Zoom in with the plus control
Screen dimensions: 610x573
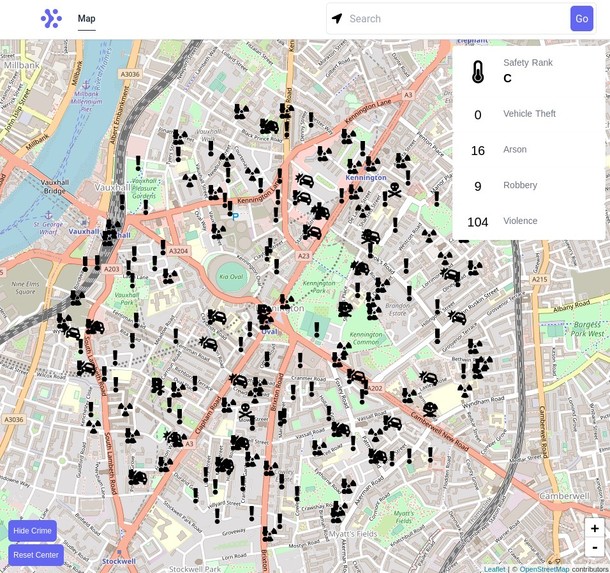click(594, 528)
